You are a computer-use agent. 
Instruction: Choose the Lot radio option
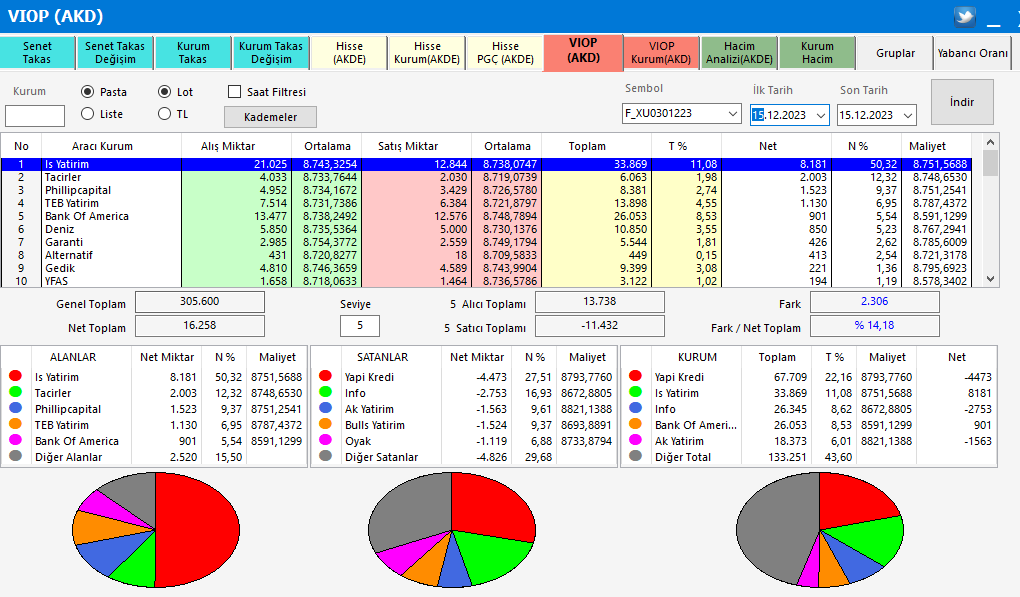coord(165,92)
